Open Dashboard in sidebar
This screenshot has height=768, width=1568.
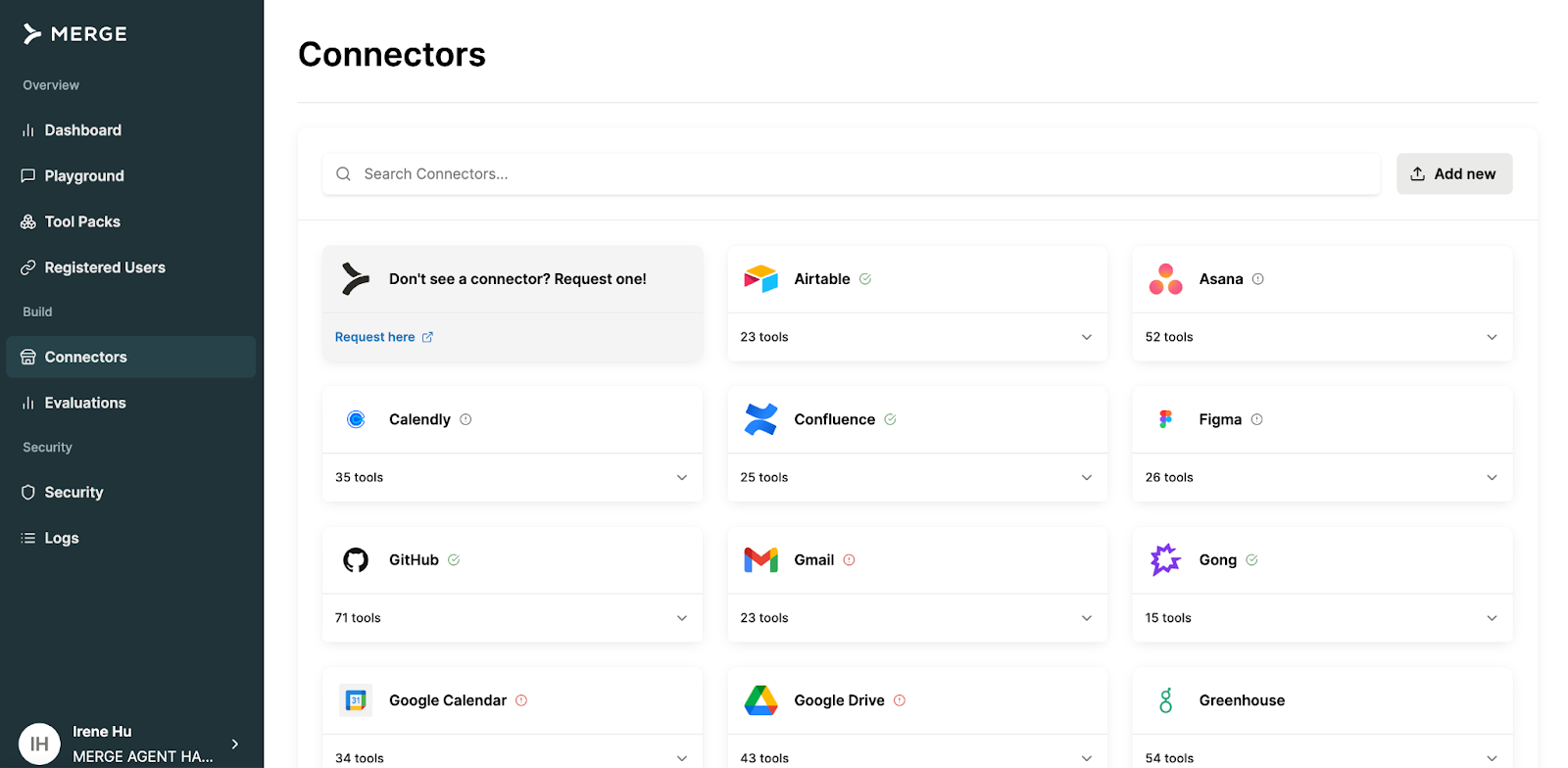tap(130, 130)
